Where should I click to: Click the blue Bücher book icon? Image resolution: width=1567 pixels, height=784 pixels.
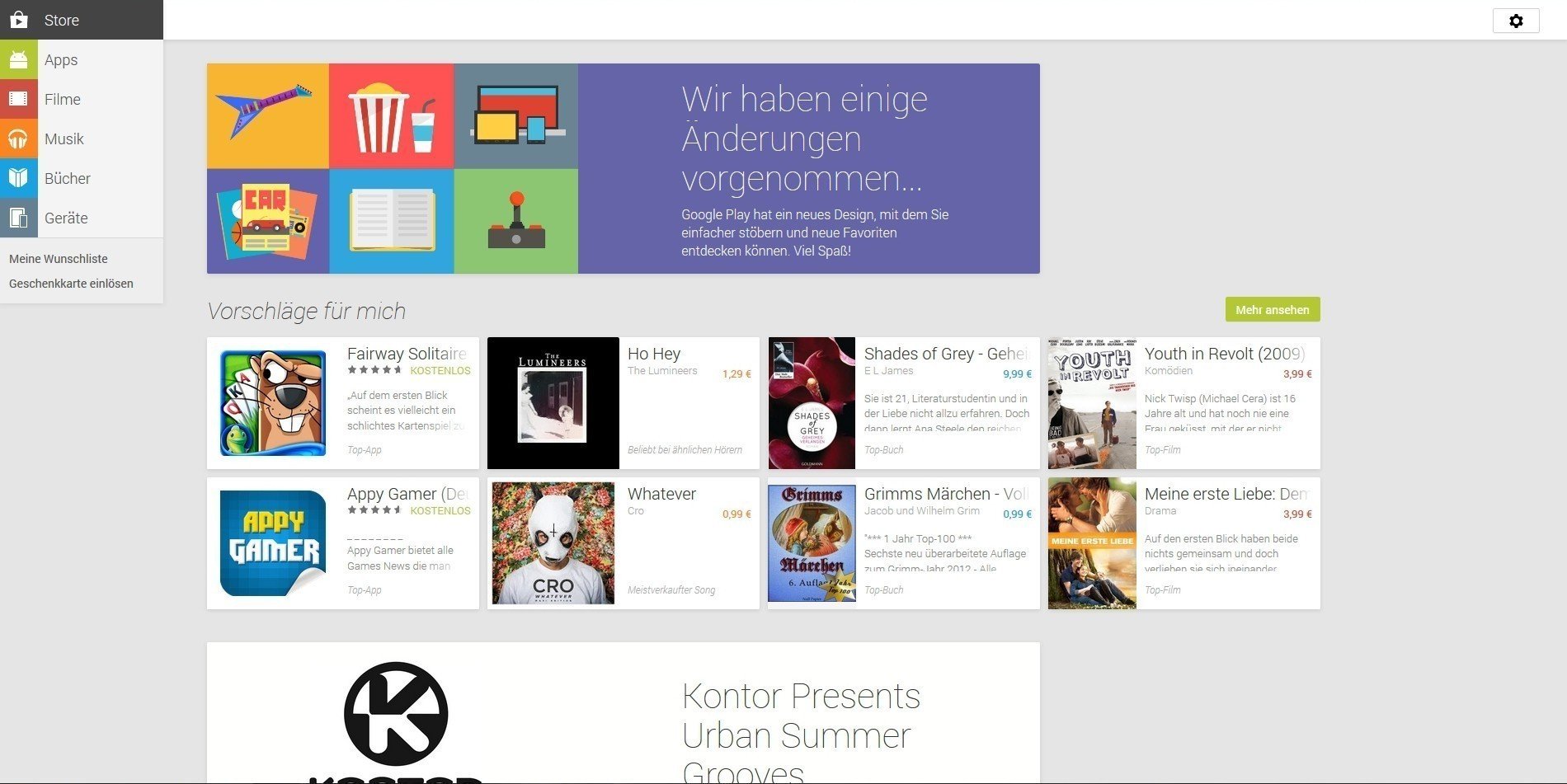pos(19,178)
